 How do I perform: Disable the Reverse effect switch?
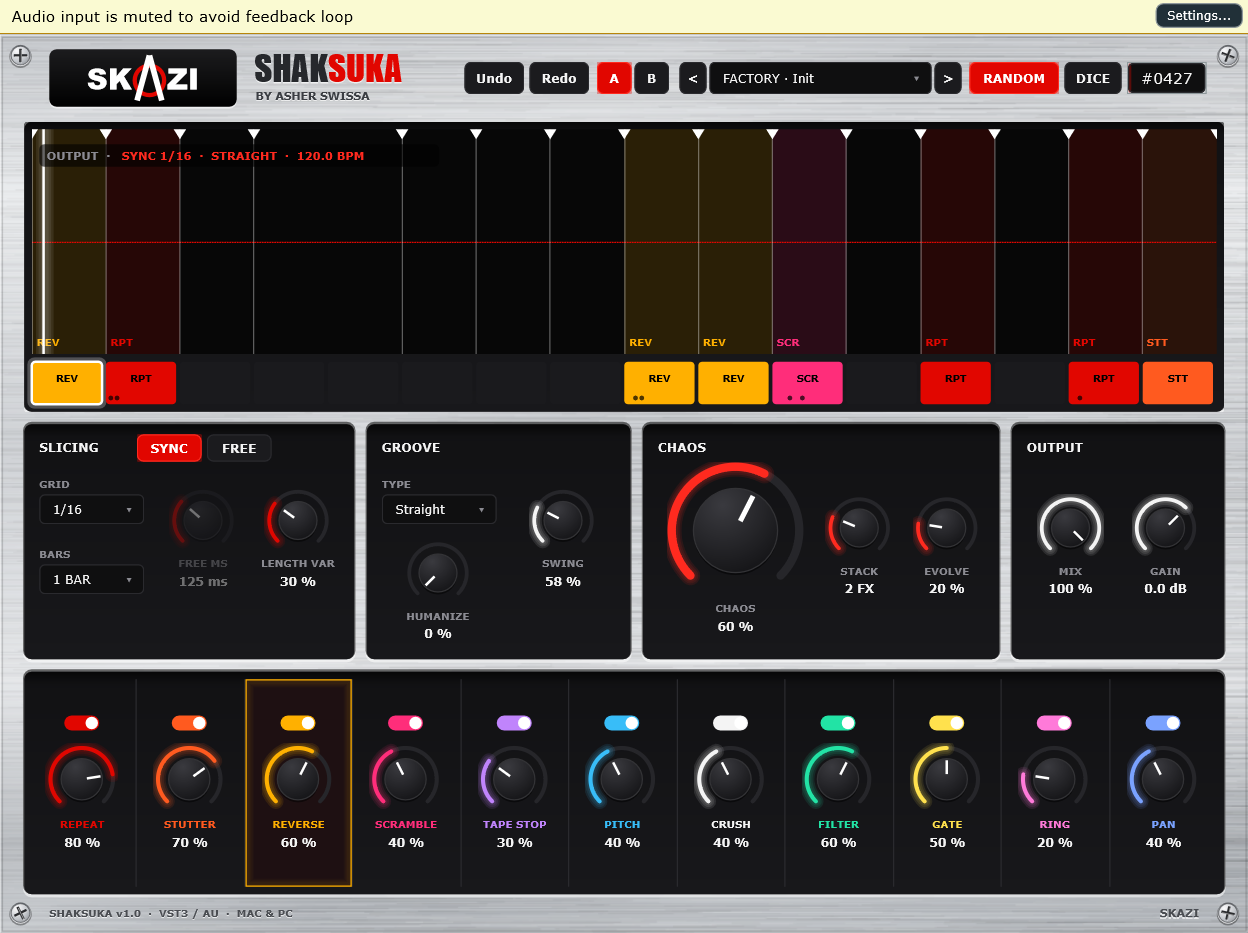[x=298, y=723]
